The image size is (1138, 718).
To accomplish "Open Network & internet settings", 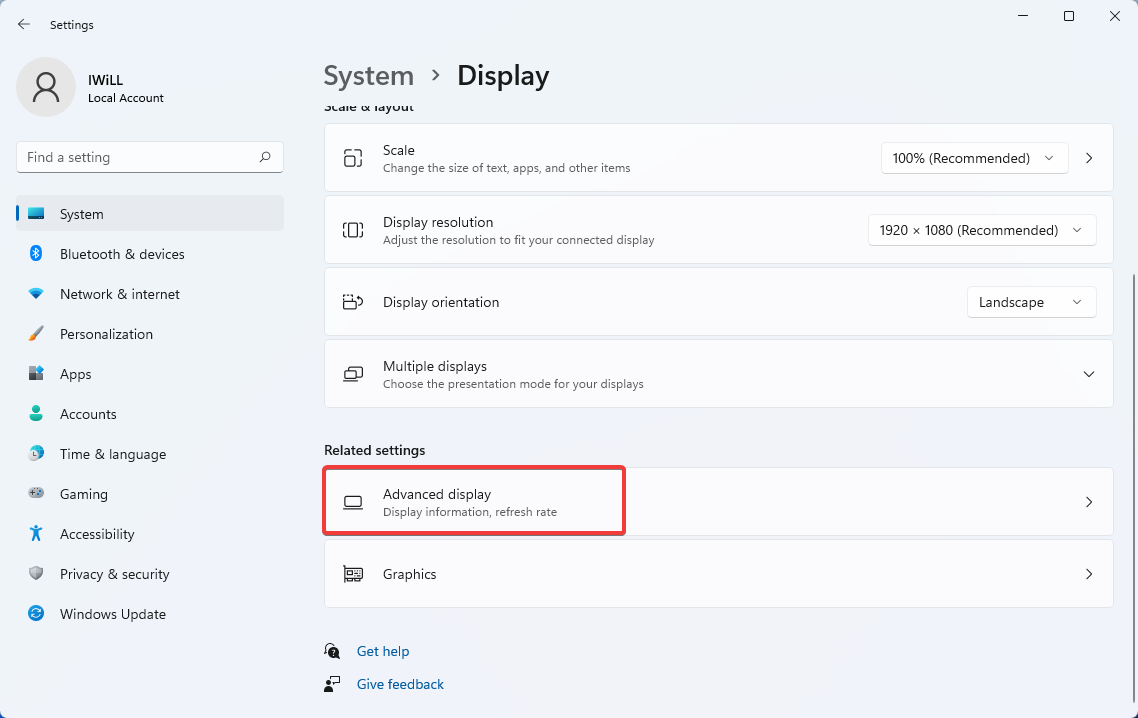I will click(x=120, y=294).
